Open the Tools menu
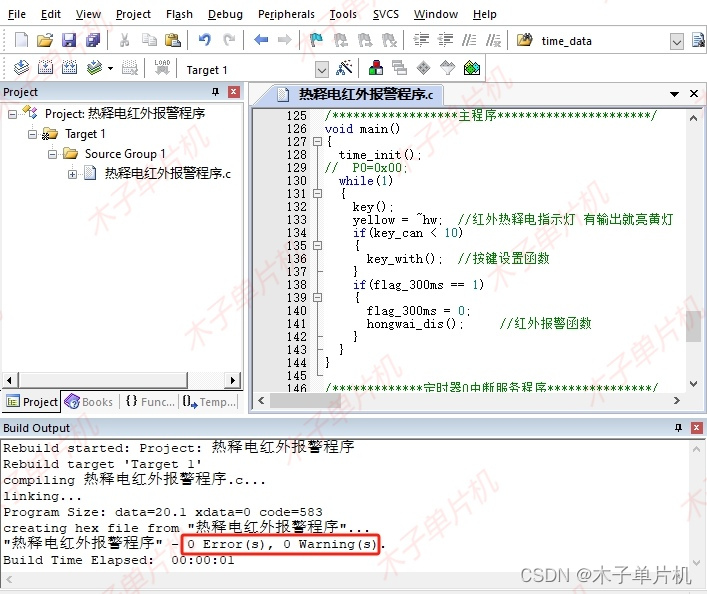 click(x=343, y=14)
